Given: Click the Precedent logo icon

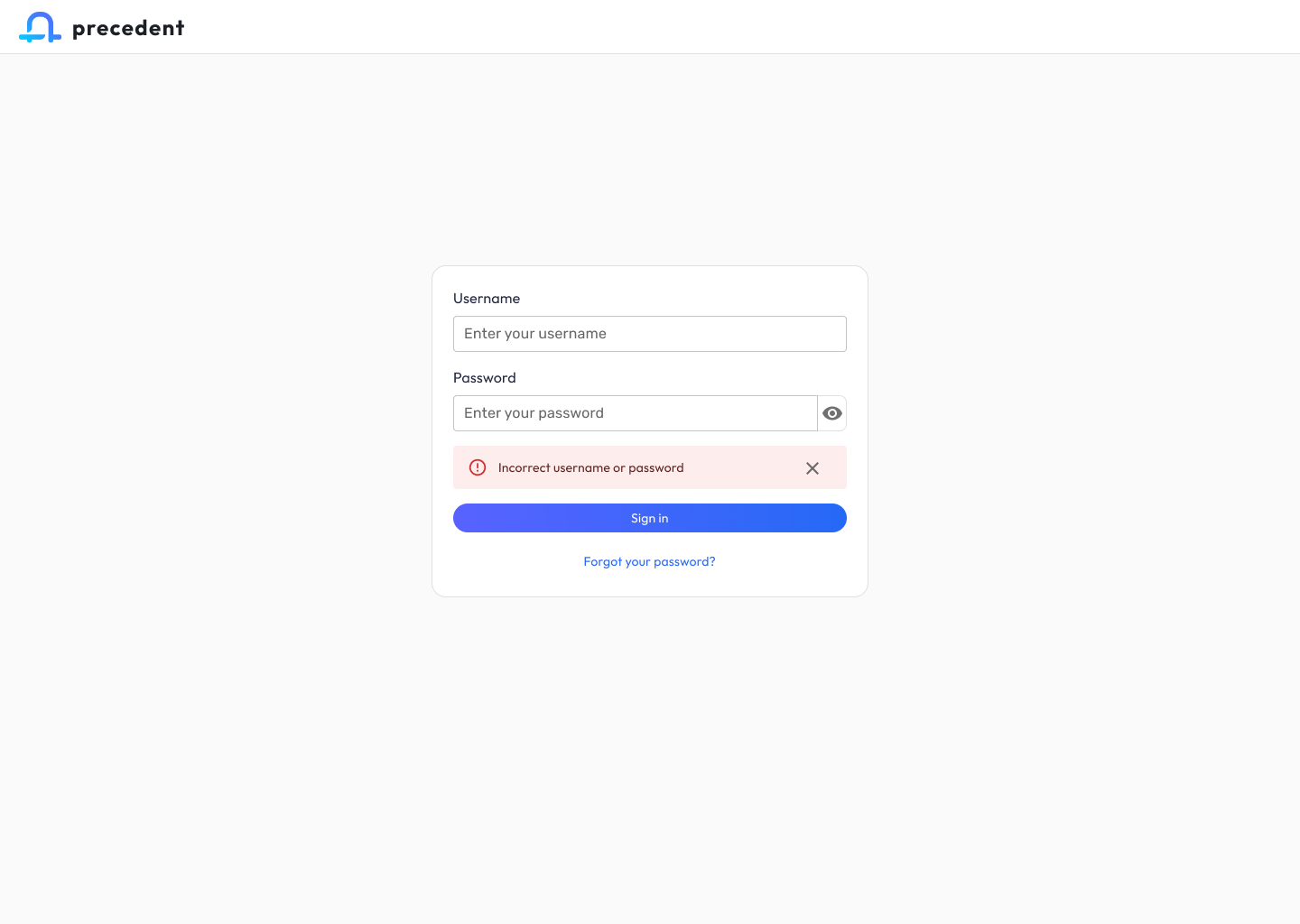Looking at the screenshot, I should pyautogui.click(x=40, y=27).
